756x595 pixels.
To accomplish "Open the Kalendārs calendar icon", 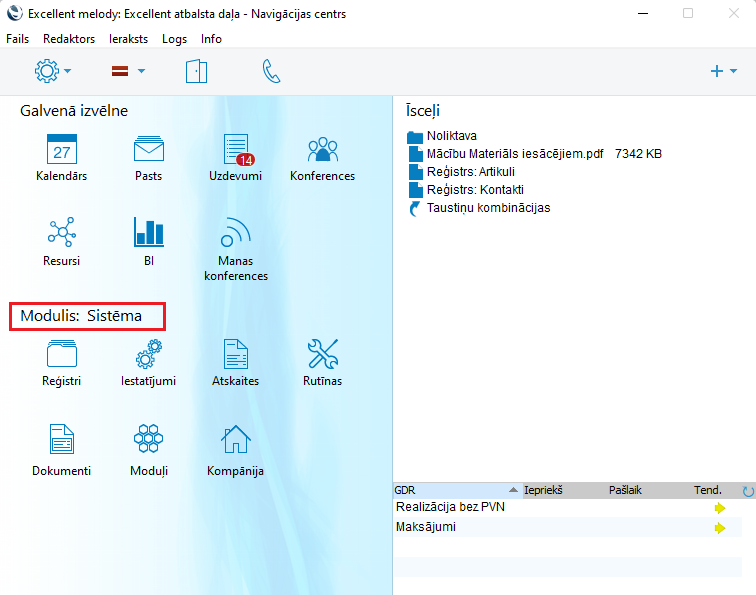I will [x=62, y=150].
